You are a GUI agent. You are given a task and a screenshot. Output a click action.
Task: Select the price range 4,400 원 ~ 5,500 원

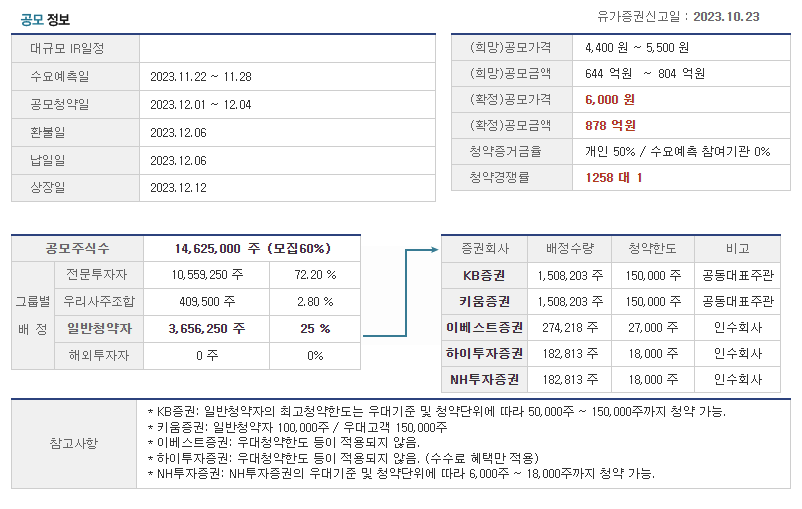tap(637, 48)
